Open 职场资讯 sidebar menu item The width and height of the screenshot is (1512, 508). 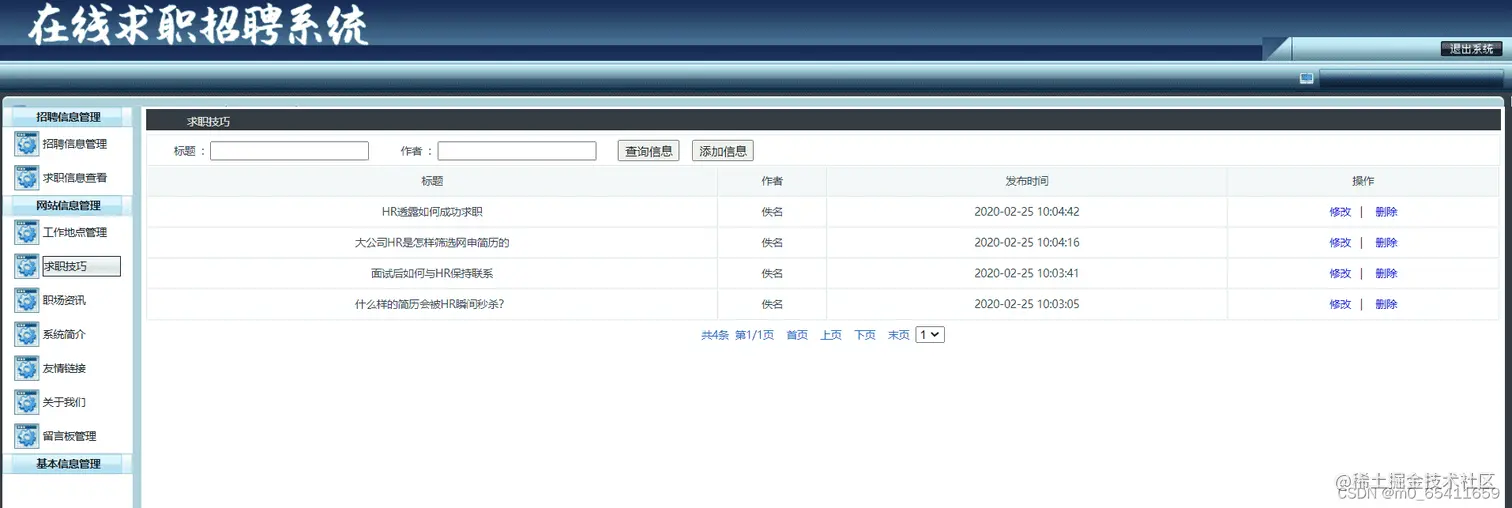click(x=64, y=301)
